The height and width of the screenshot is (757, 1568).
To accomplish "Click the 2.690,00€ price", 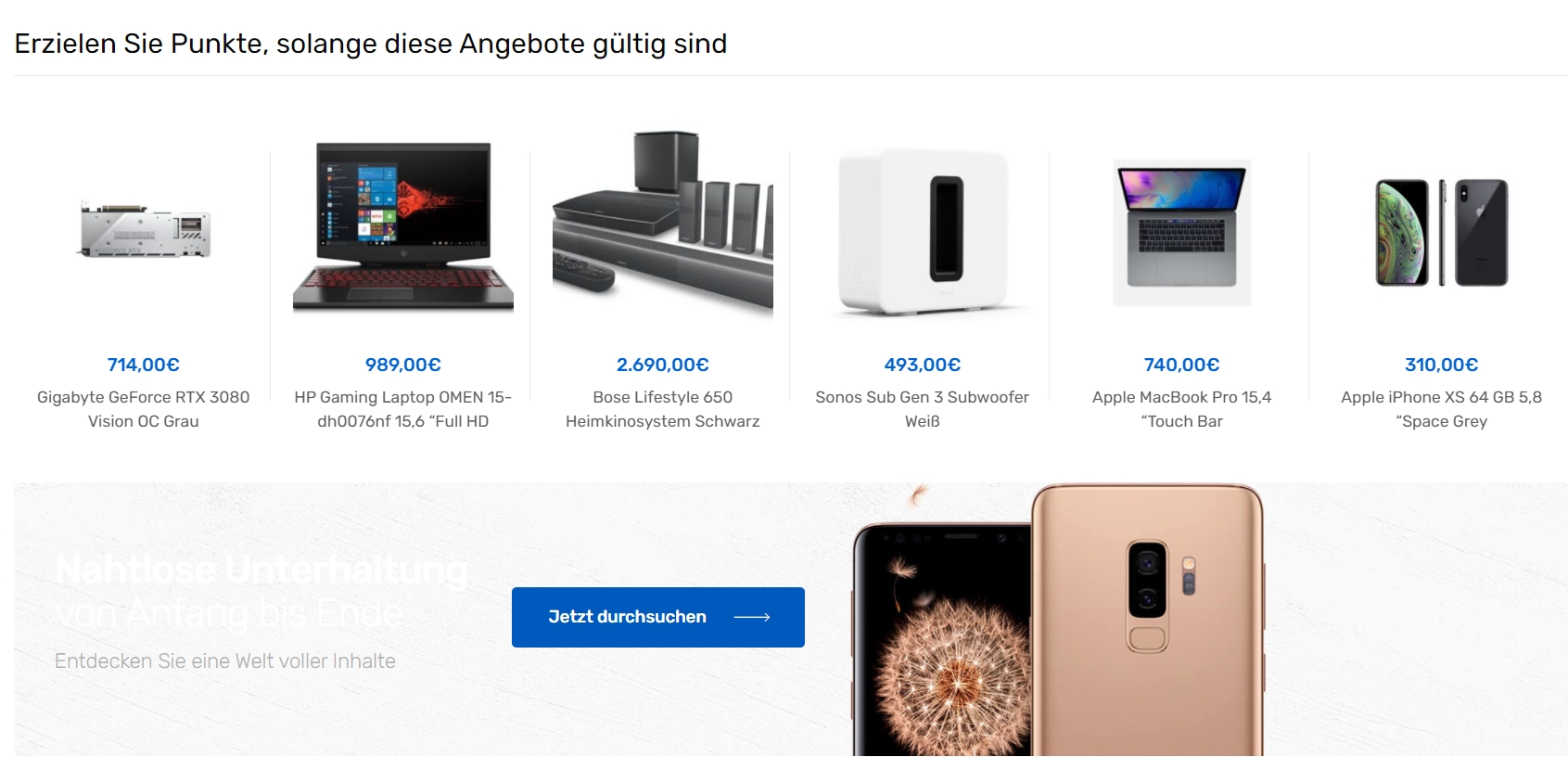I will pyautogui.click(x=663, y=365).
